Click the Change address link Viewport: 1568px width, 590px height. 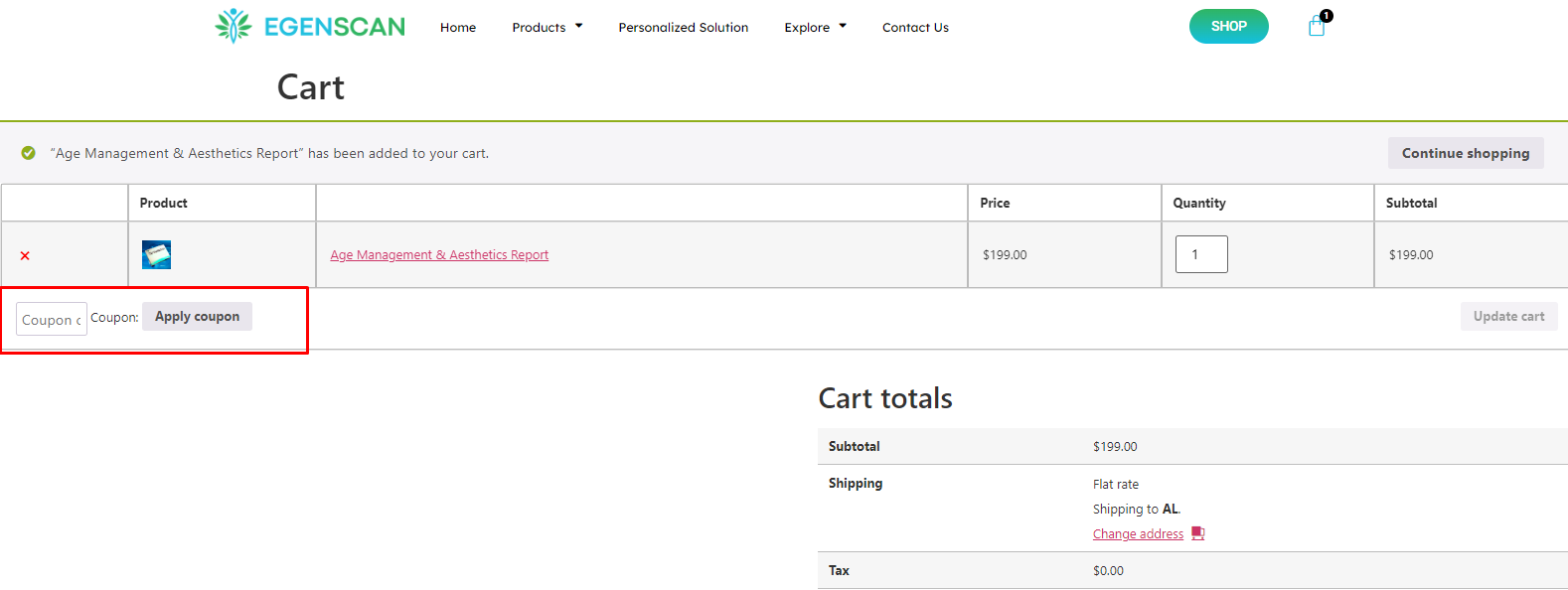tap(1138, 533)
